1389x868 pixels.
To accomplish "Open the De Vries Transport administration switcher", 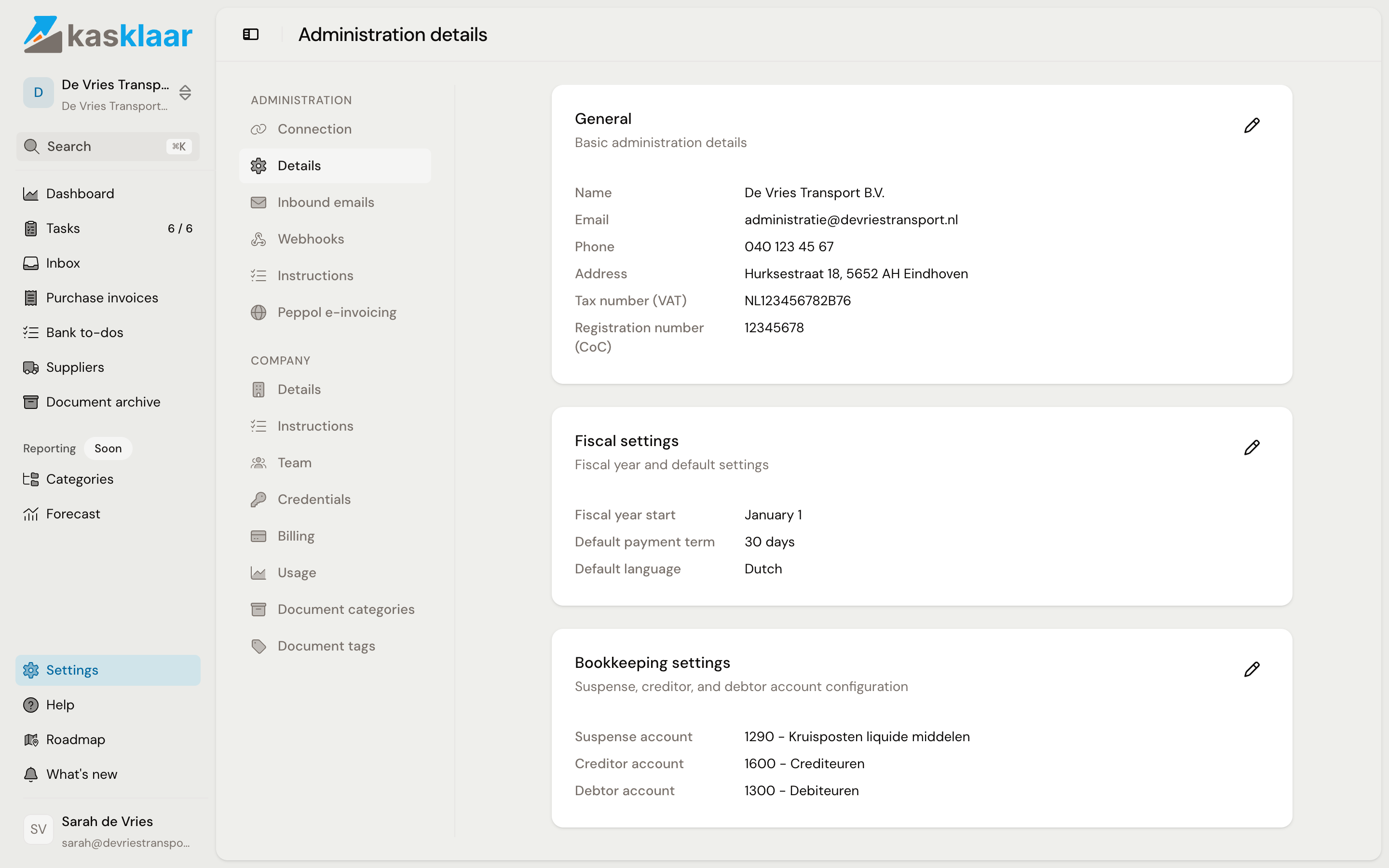I will (108, 94).
